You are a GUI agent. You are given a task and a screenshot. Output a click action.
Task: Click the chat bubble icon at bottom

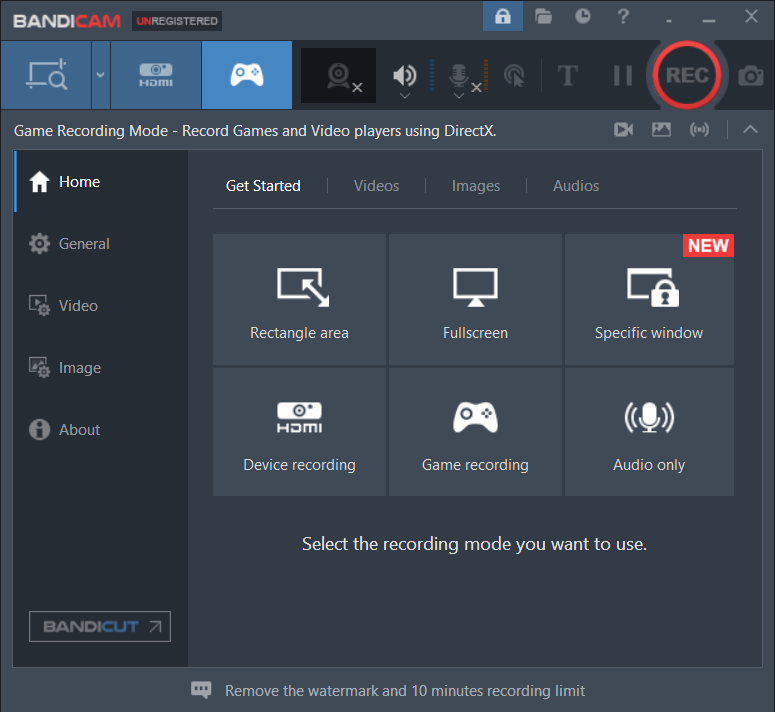click(201, 690)
